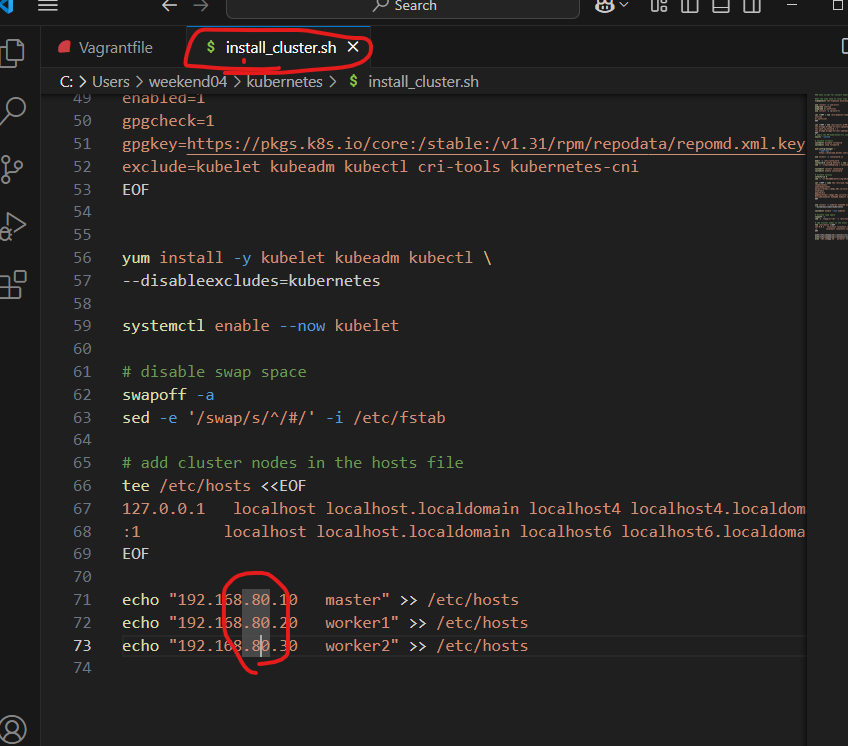Click 'systemctl enable --now kubelet' line
Viewport: 848px width, 746px height.
pos(261,326)
